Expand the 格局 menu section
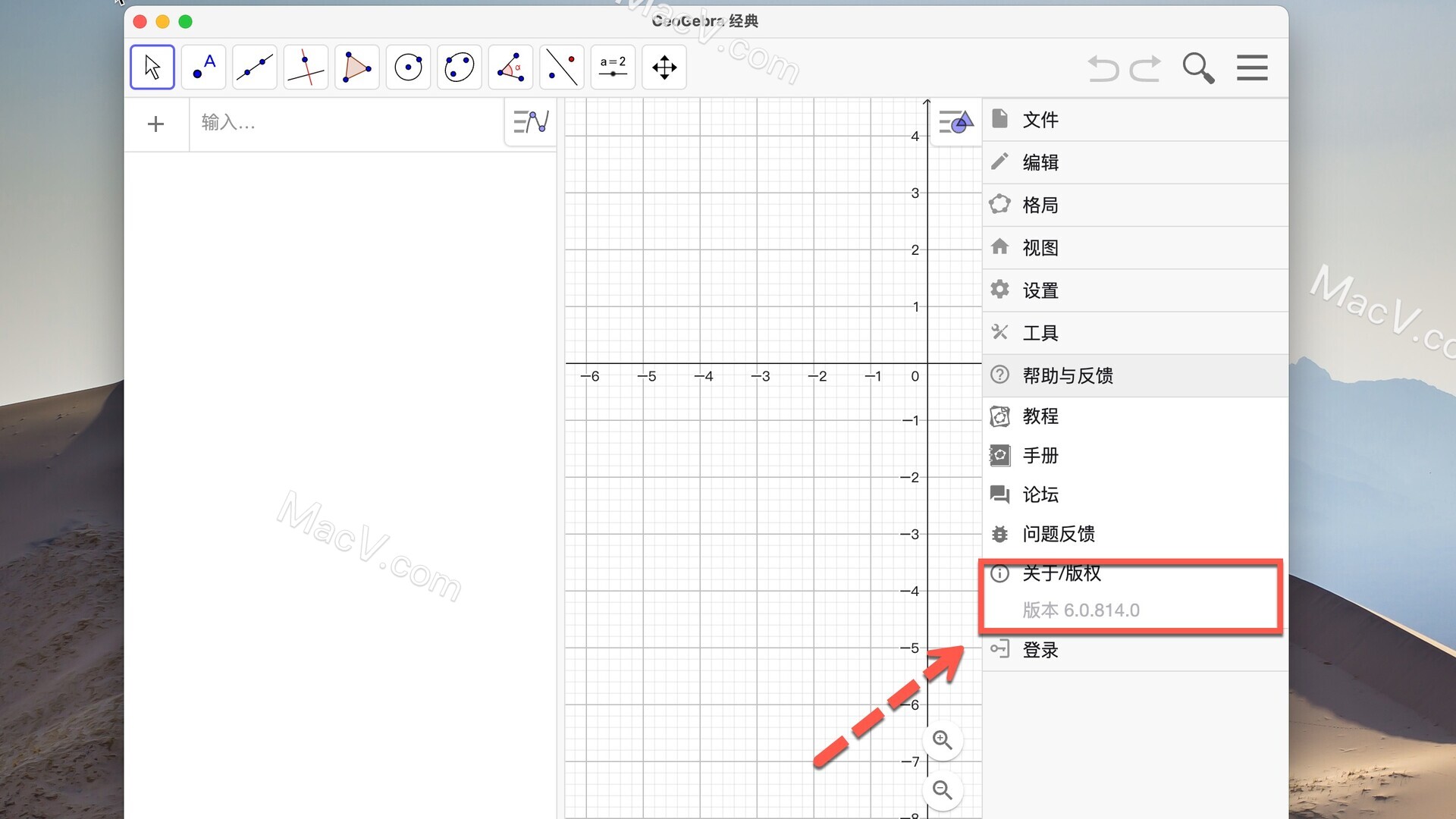This screenshot has height=819, width=1456. coord(1135,205)
